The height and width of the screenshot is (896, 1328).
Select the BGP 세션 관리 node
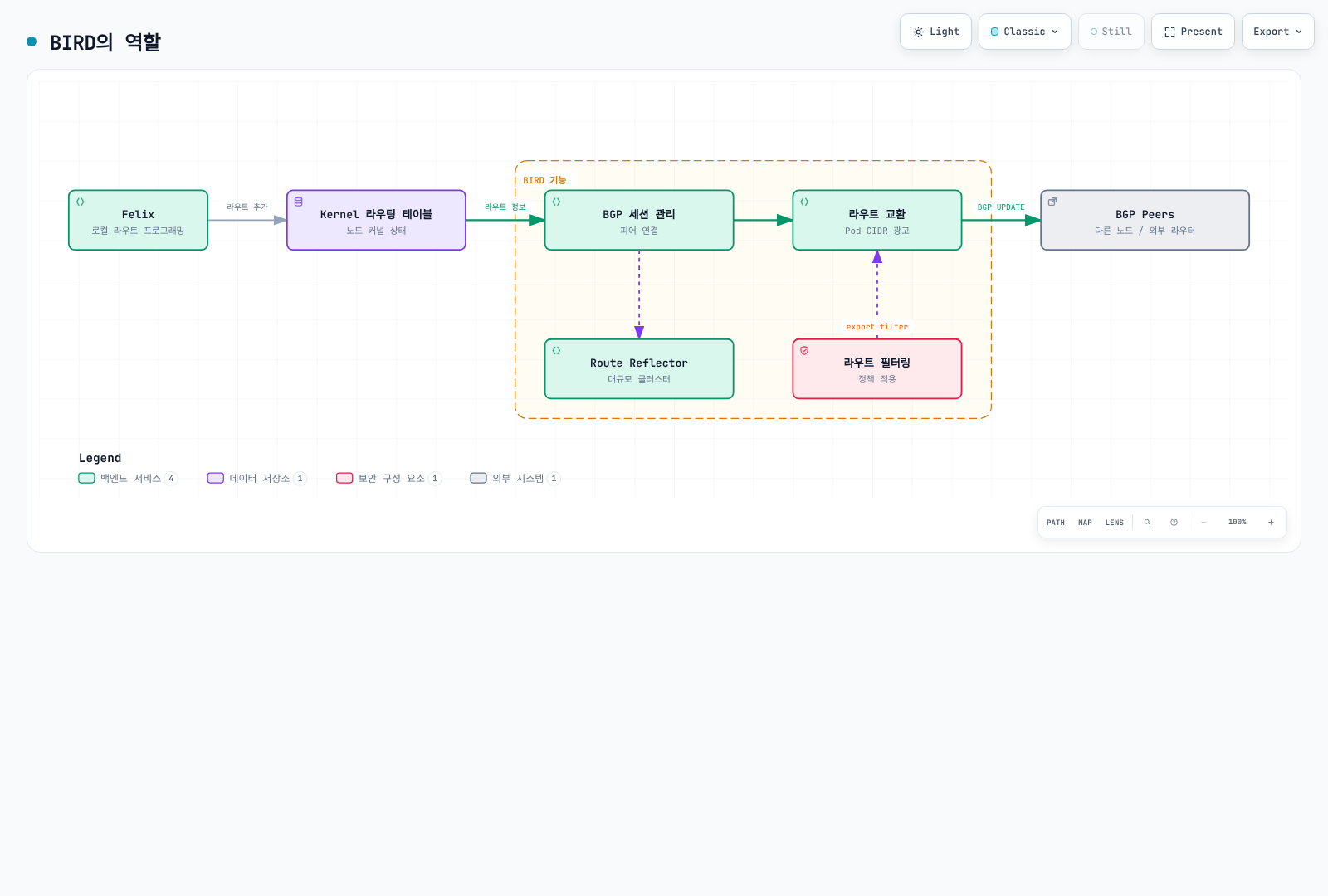(x=639, y=220)
